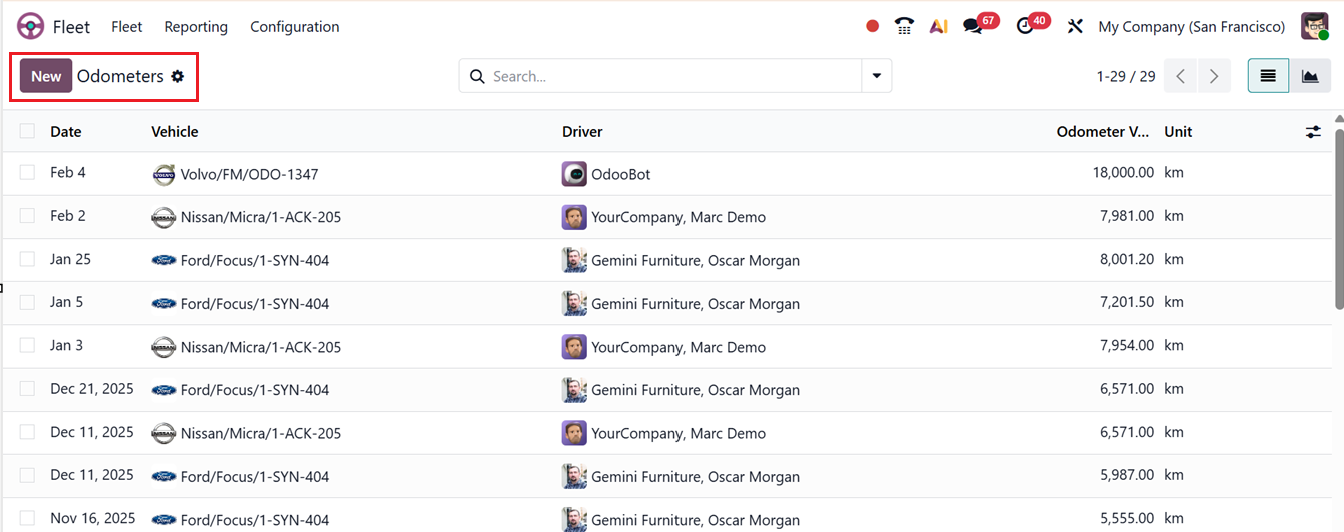This screenshot has width=1344, height=532.
Task: Open the conversations messages icon
Action: tap(972, 27)
